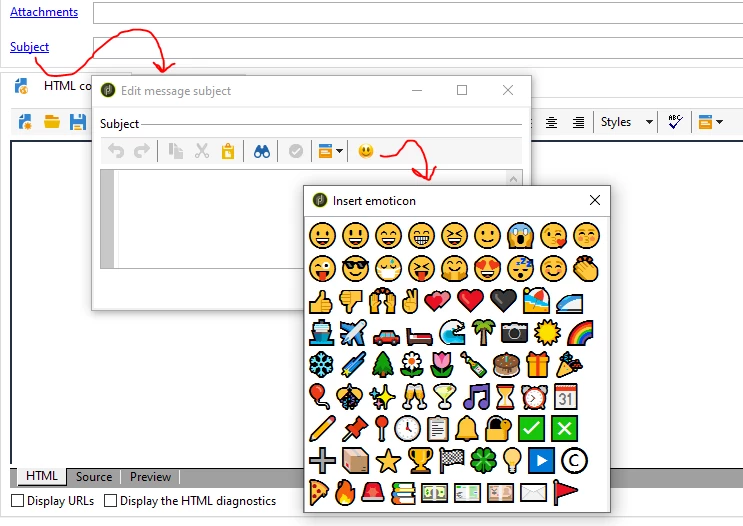Switch to the HTML tab
Image resolution: width=743 pixels, height=526 pixels.
pyautogui.click(x=42, y=476)
